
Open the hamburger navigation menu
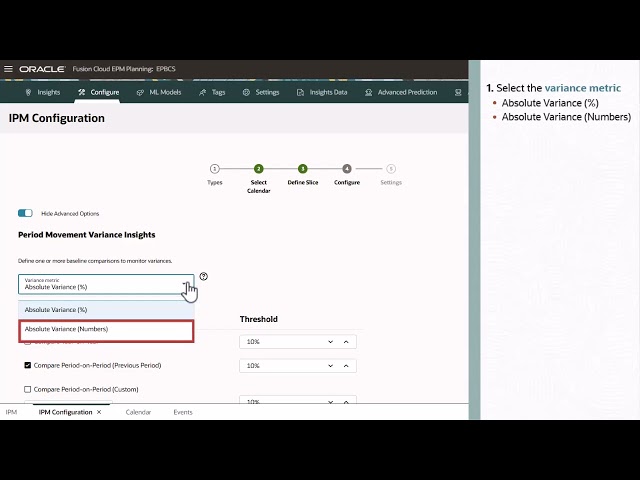coord(8,69)
